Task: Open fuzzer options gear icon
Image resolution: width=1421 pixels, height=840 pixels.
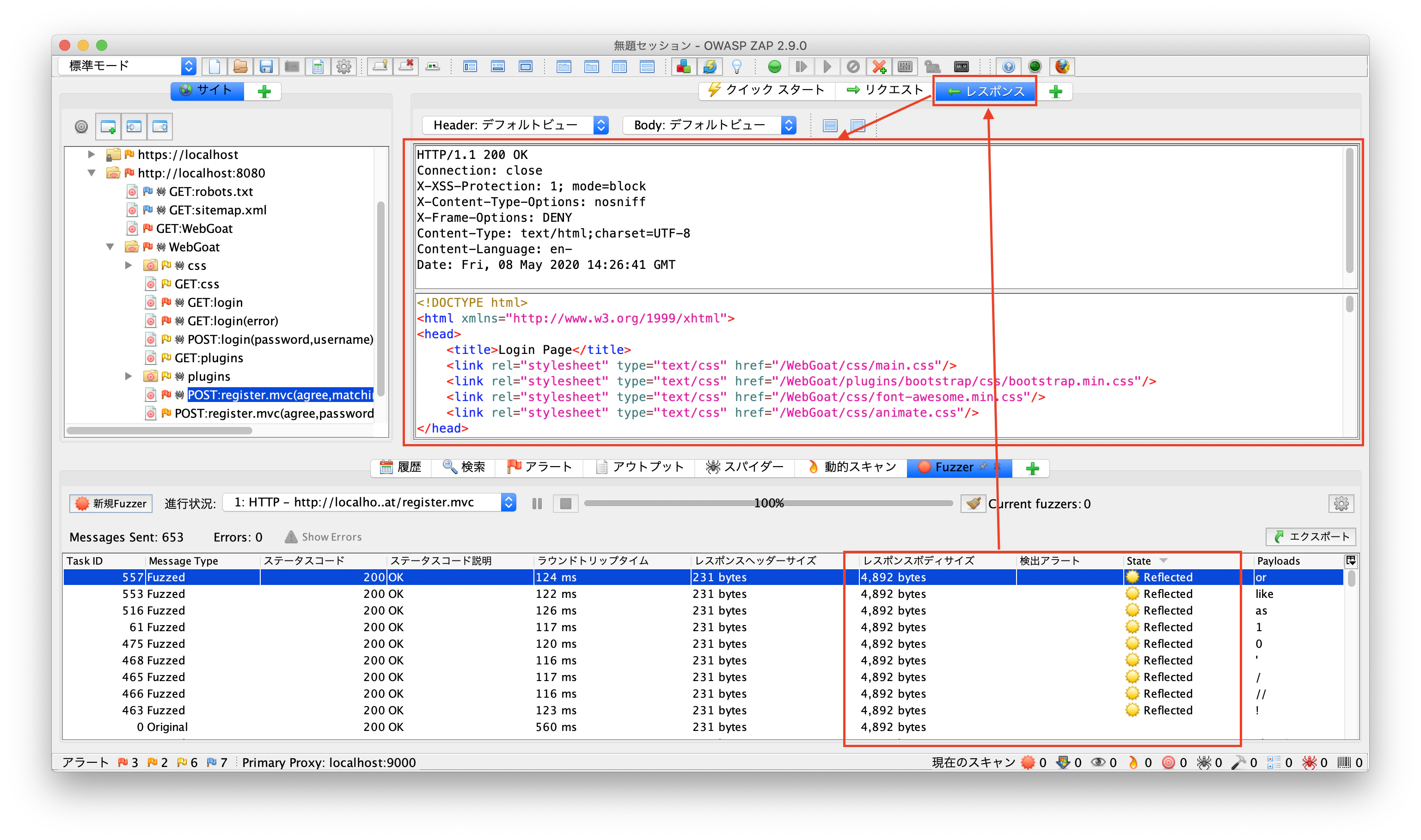Action: [x=1341, y=503]
